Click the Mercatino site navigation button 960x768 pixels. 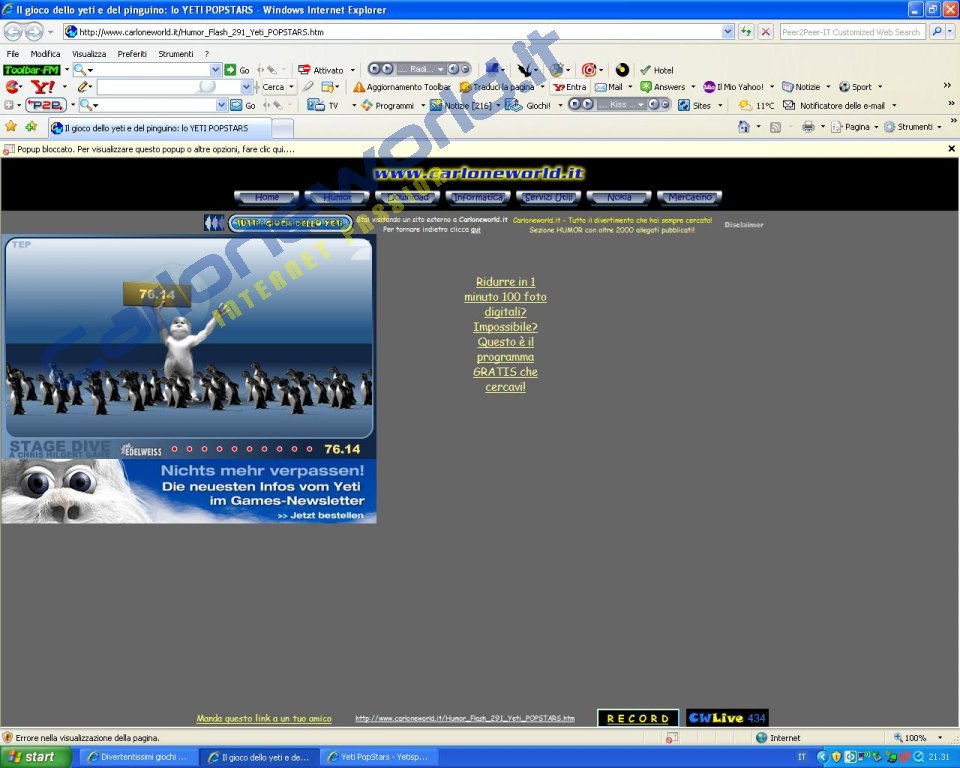pos(689,197)
